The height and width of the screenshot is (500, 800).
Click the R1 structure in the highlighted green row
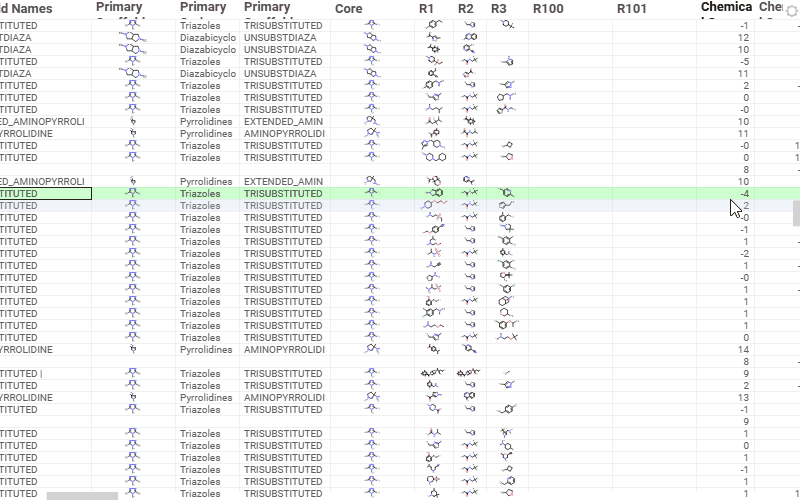[434, 193]
